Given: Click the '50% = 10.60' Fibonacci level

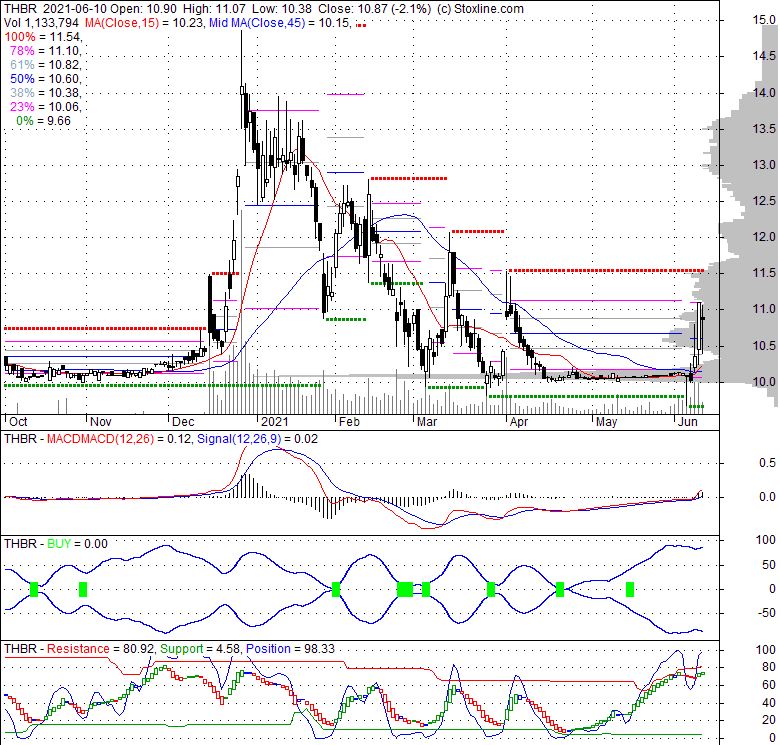Looking at the screenshot, I should 45,79.
